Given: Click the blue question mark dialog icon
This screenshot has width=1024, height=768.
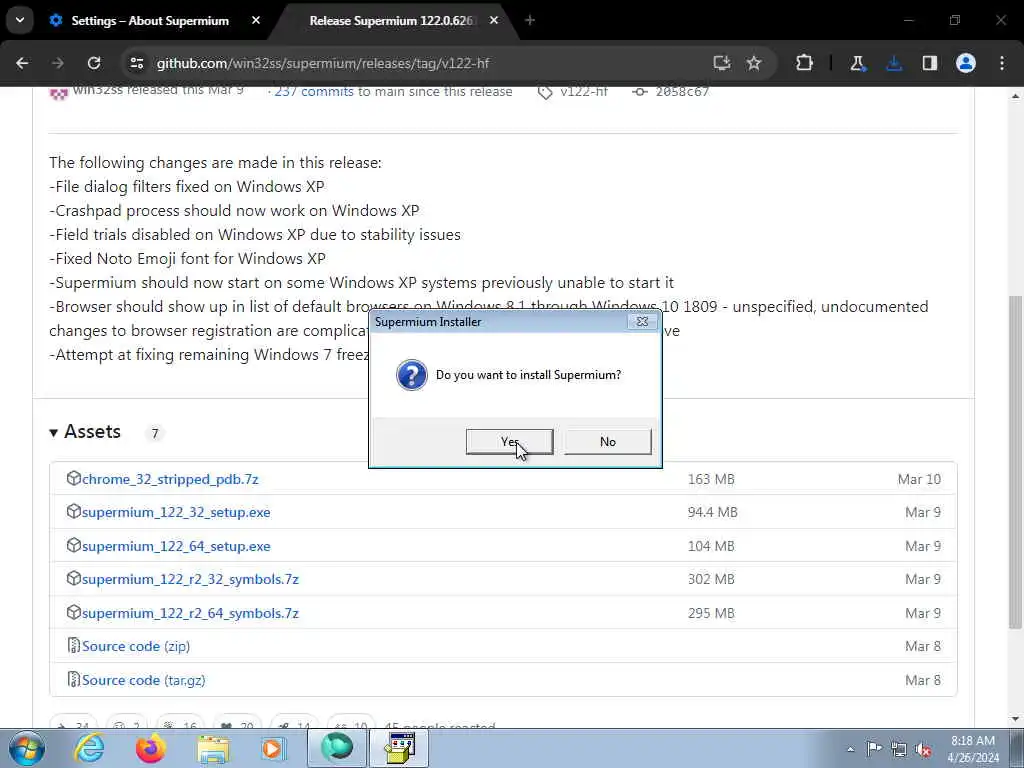Looking at the screenshot, I should click(412, 375).
